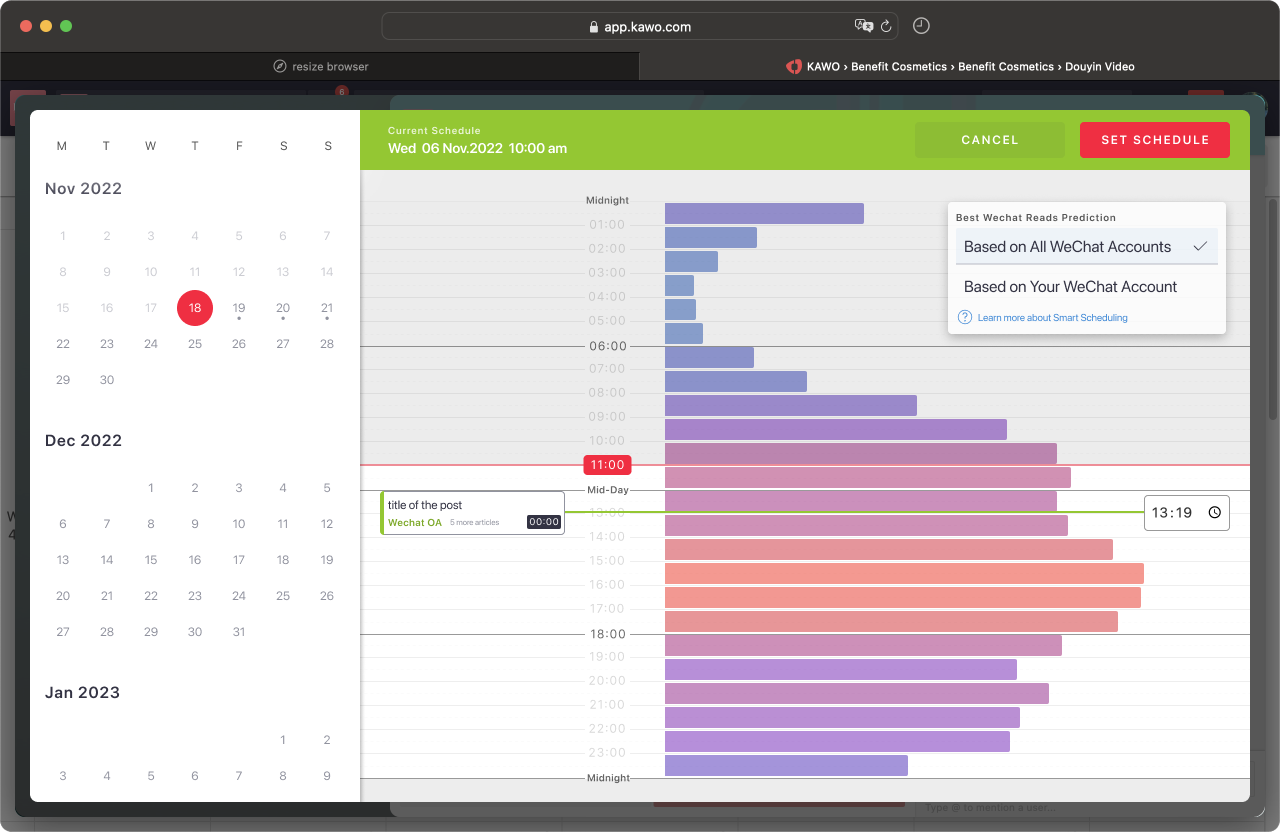
Task: Select the highlighted date 18 in November
Action: [195, 308]
